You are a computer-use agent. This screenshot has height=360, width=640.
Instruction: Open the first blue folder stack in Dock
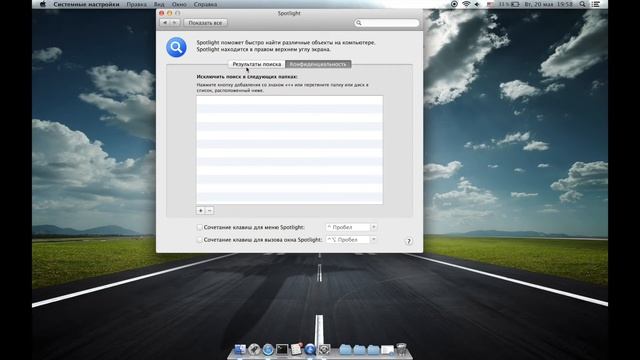345,349
